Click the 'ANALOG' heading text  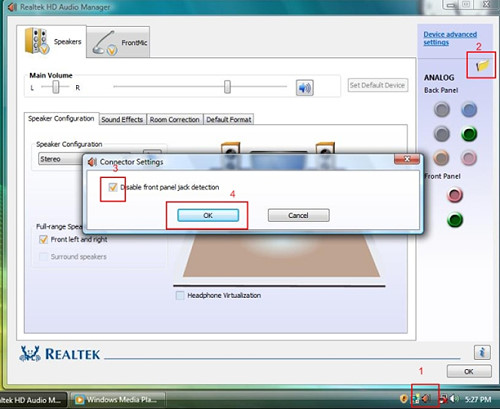[439, 78]
